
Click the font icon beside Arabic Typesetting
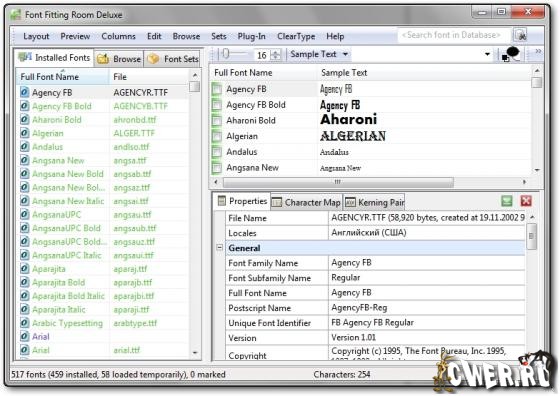(x=24, y=323)
